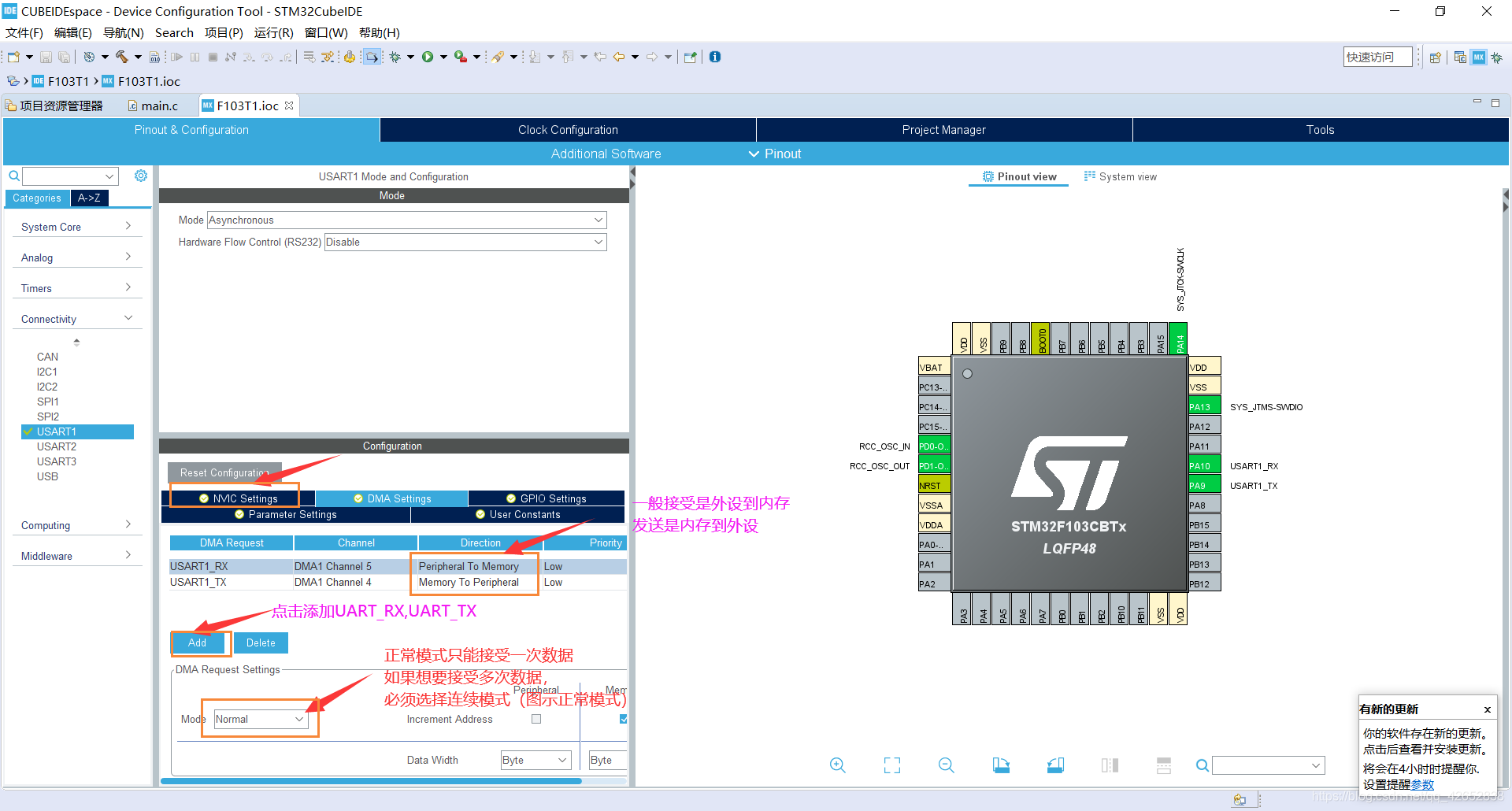The height and width of the screenshot is (811, 1512).
Task: Click the rotate clockwise chip icon
Action: coord(1001,765)
